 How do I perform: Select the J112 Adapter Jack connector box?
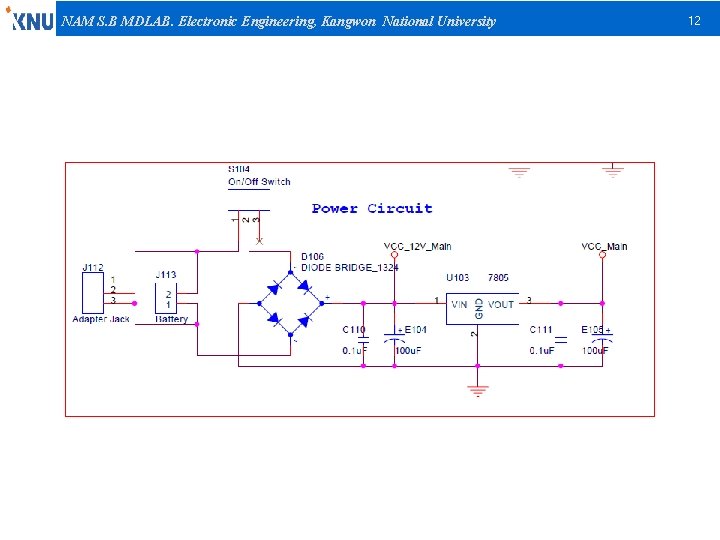click(93, 293)
